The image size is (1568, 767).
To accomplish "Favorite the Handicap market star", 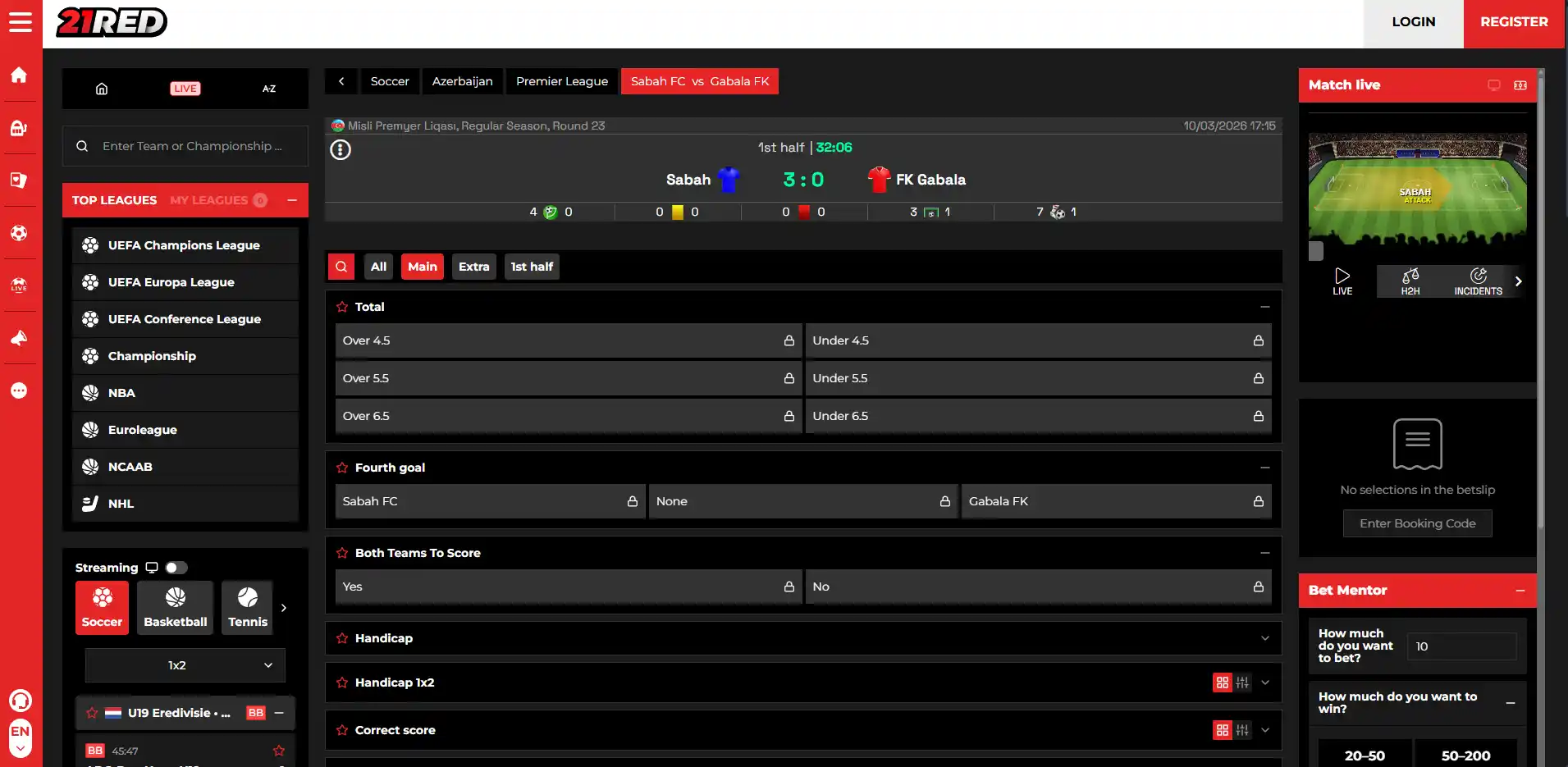I will tap(342, 638).
